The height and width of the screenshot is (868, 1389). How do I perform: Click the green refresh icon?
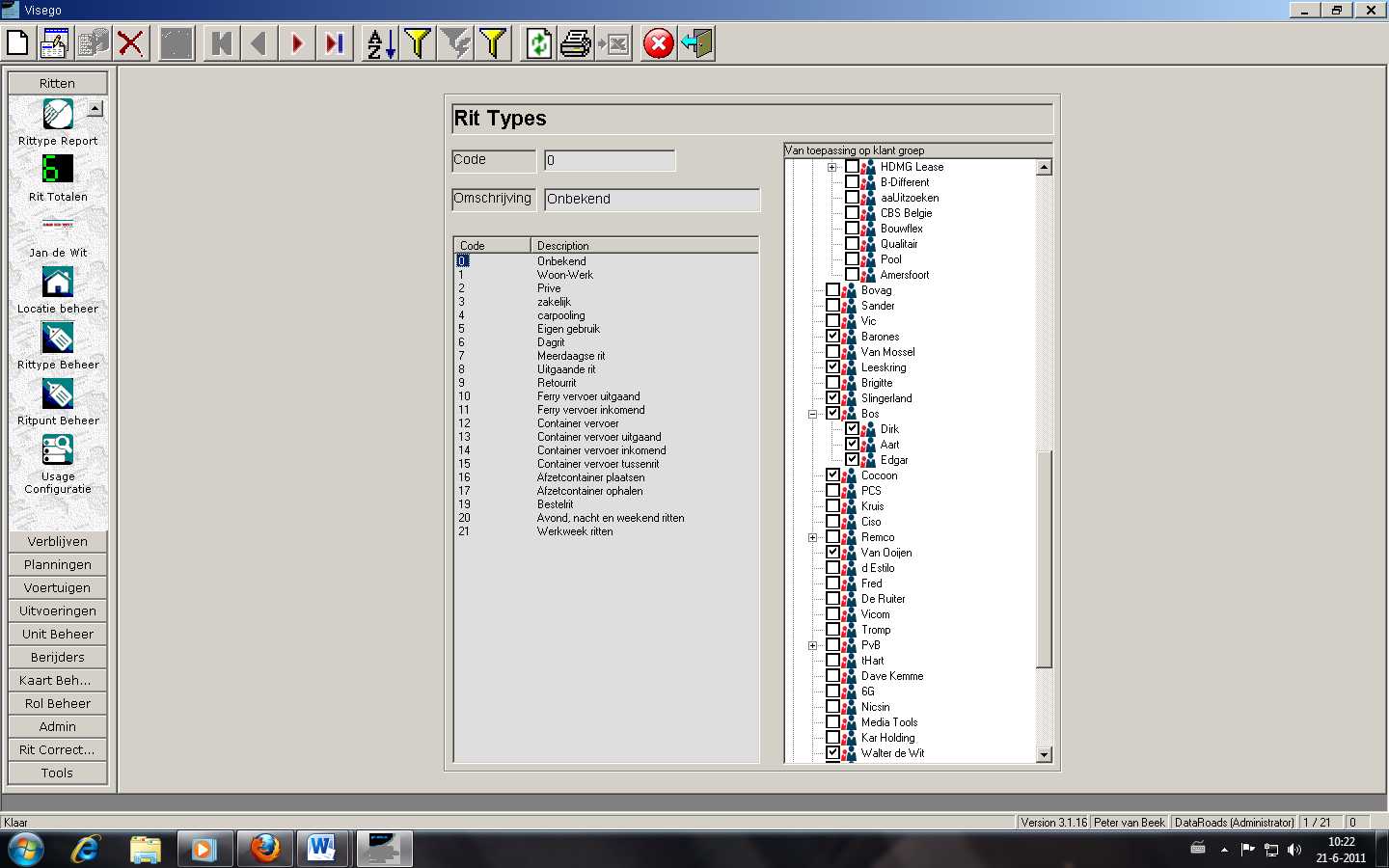(x=539, y=43)
